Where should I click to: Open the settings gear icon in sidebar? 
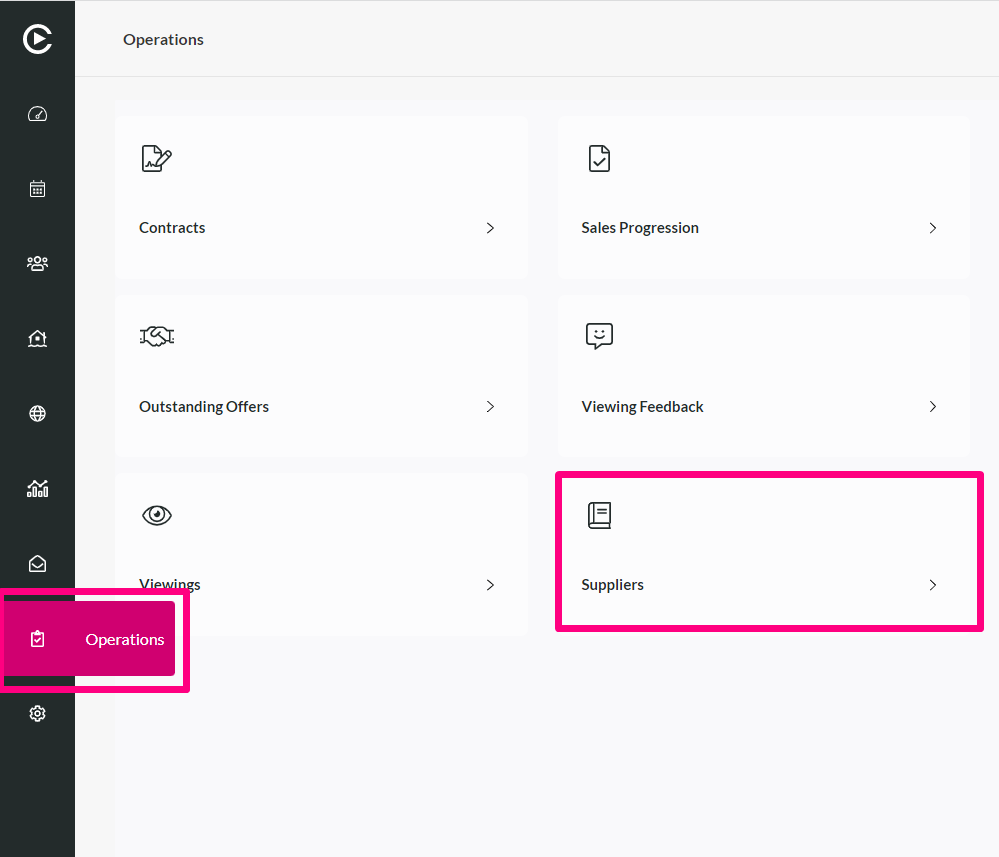pyautogui.click(x=38, y=714)
